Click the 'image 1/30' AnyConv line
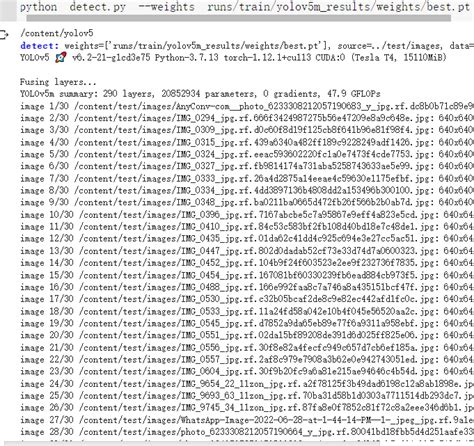Viewport: 474px width, 446px height. (x=247, y=106)
